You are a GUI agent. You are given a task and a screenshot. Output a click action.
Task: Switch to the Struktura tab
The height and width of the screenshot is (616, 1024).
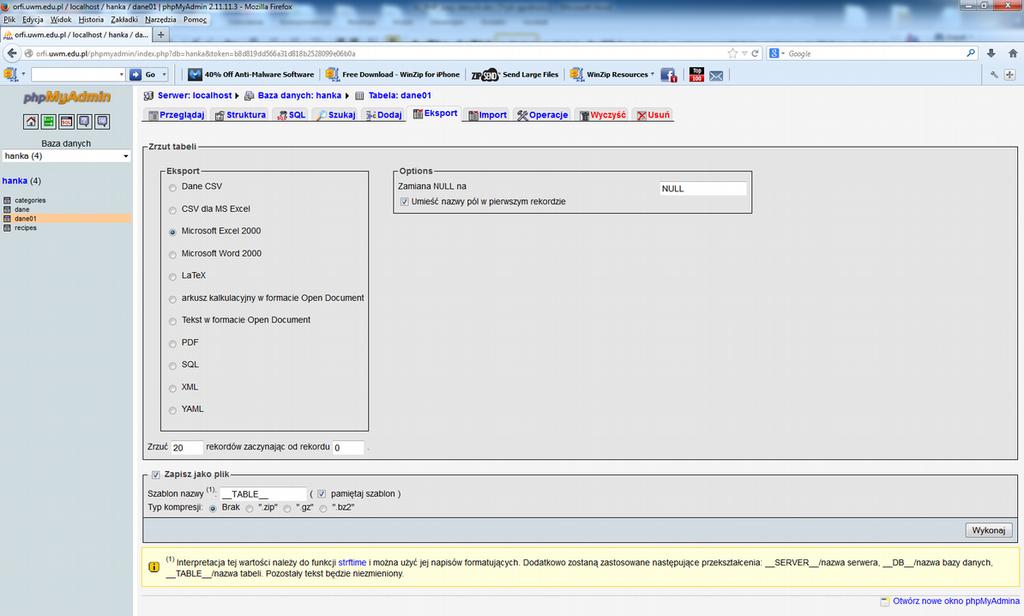(x=240, y=115)
